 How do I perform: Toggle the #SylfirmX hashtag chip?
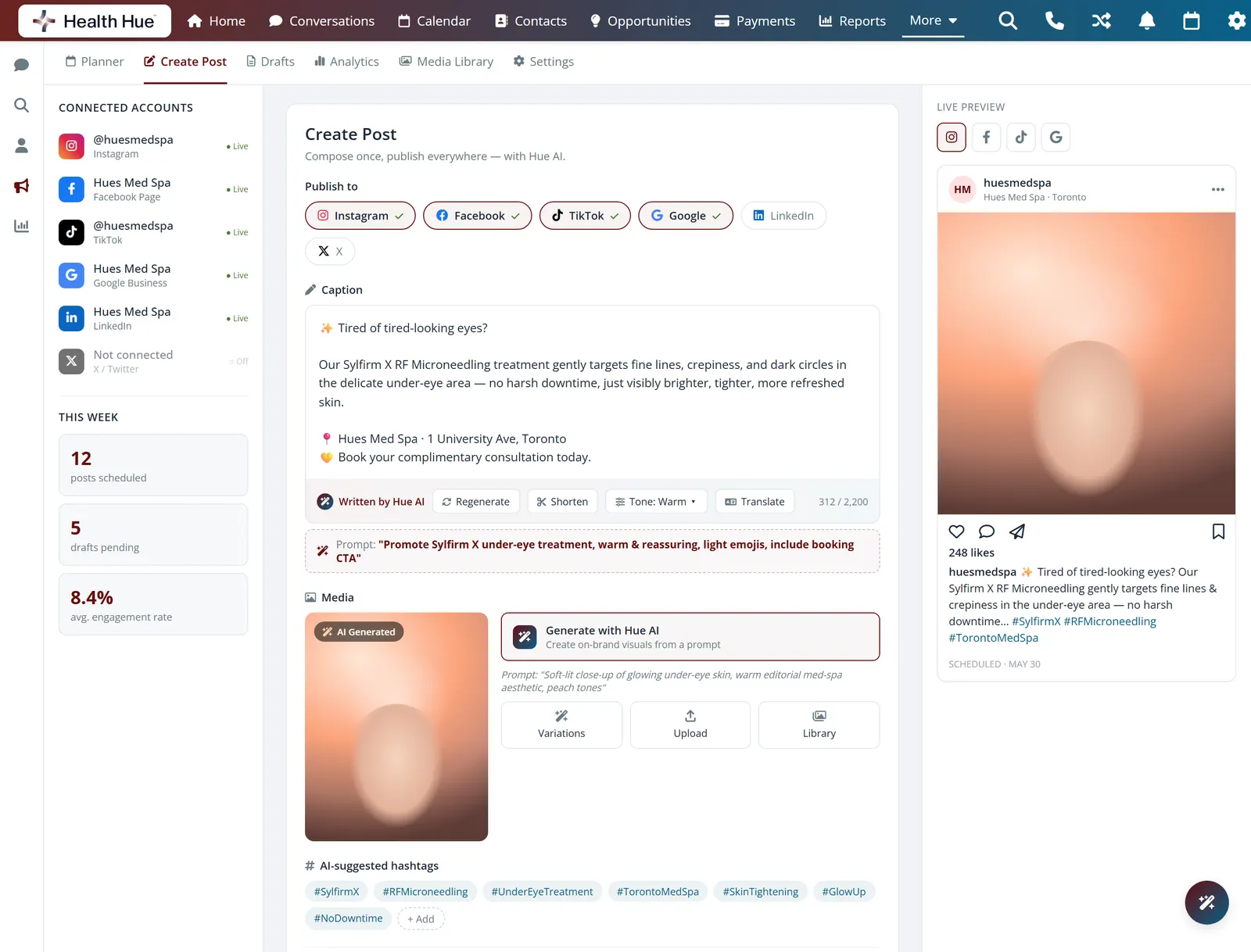pos(336,892)
